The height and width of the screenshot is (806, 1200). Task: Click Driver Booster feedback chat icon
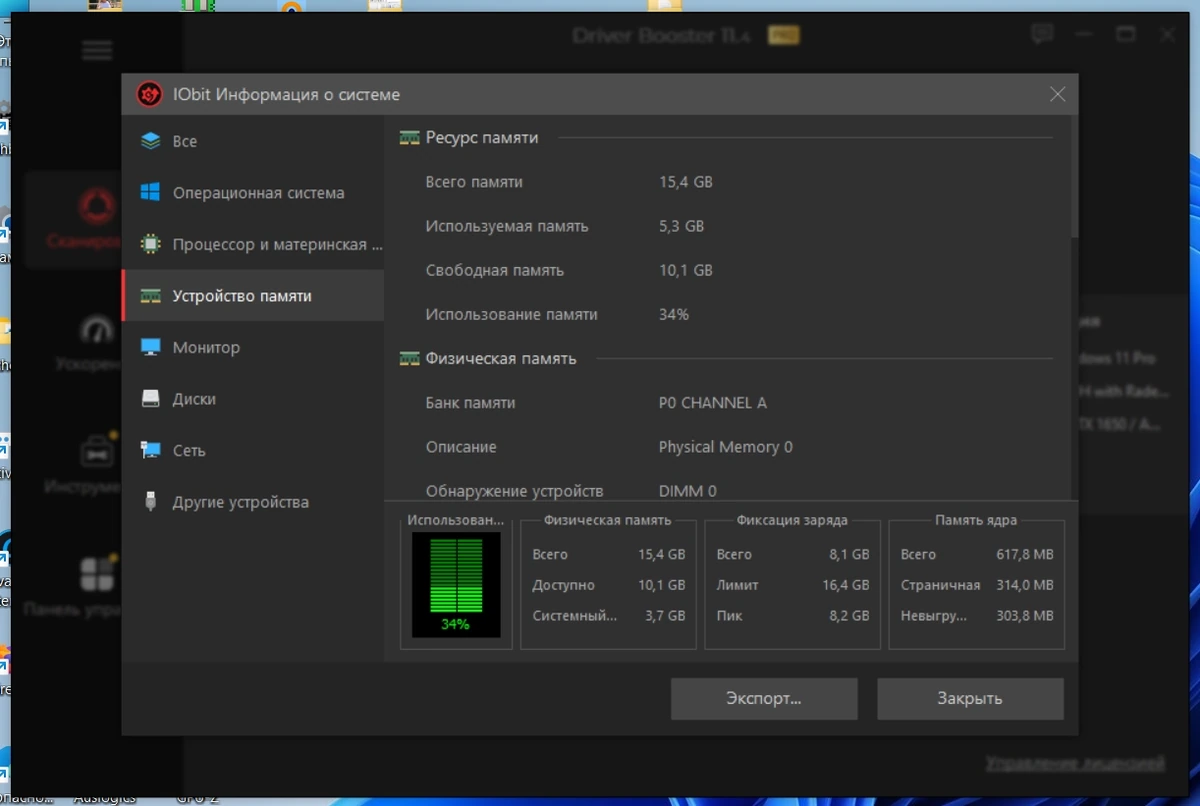click(x=1042, y=35)
